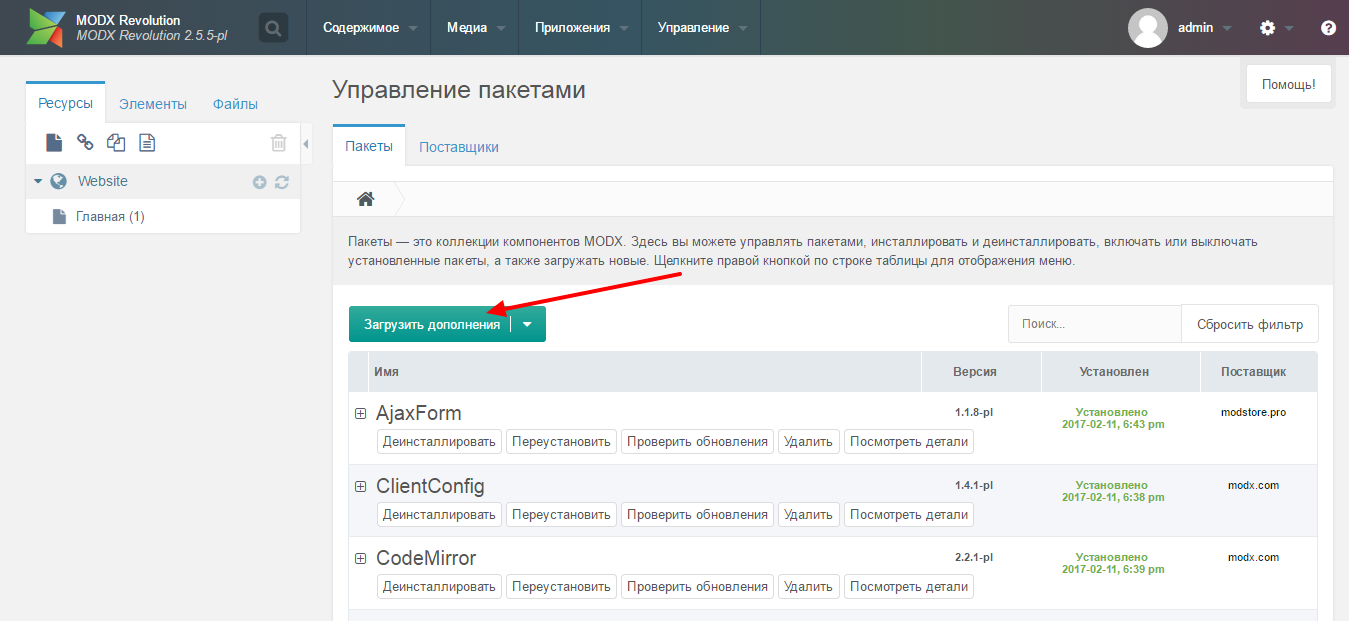Open the resource tree trash bin
The width and height of the screenshot is (1349, 621).
pyautogui.click(x=279, y=143)
